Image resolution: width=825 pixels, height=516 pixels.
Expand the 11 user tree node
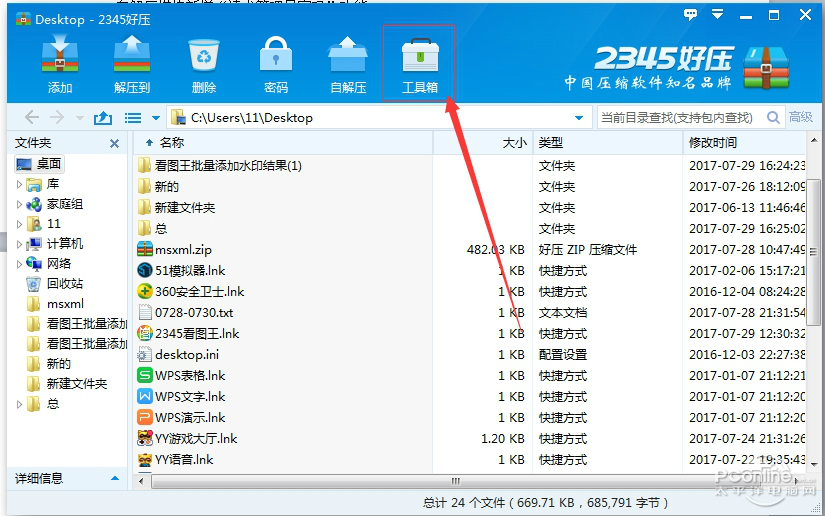tap(19, 224)
